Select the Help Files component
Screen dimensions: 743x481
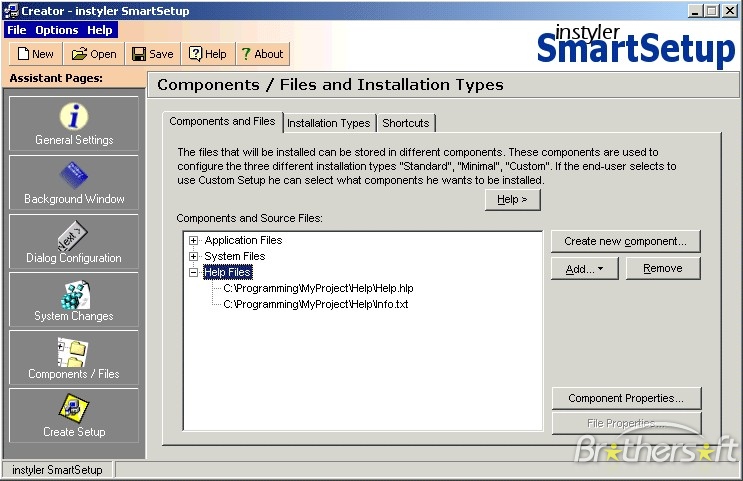click(227, 272)
